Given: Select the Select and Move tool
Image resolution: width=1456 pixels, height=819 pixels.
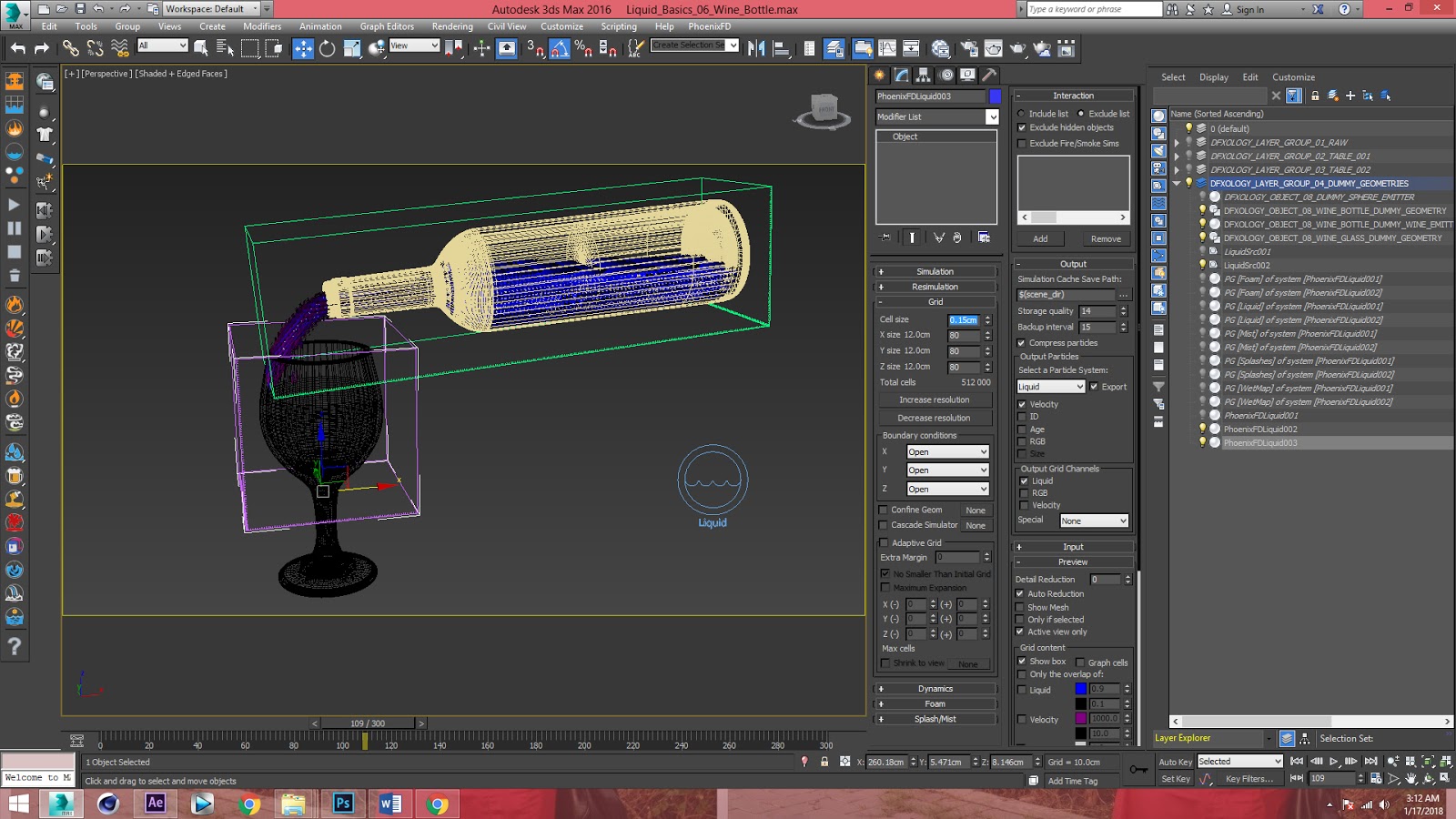Looking at the screenshot, I should (x=303, y=47).
